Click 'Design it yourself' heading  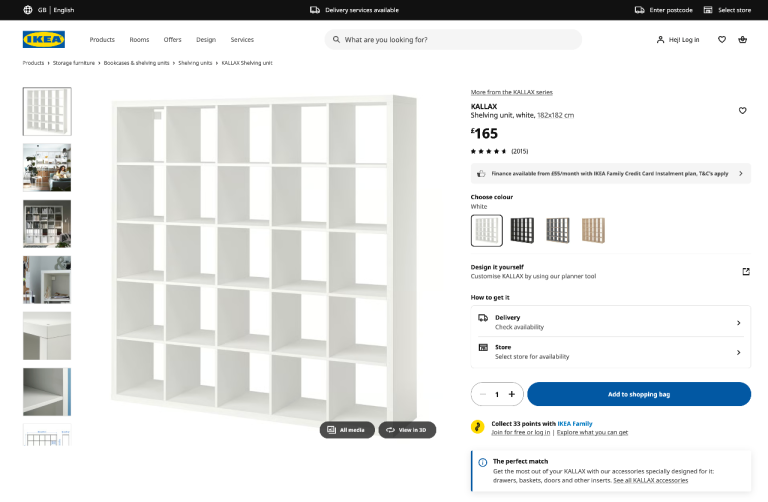(x=497, y=267)
